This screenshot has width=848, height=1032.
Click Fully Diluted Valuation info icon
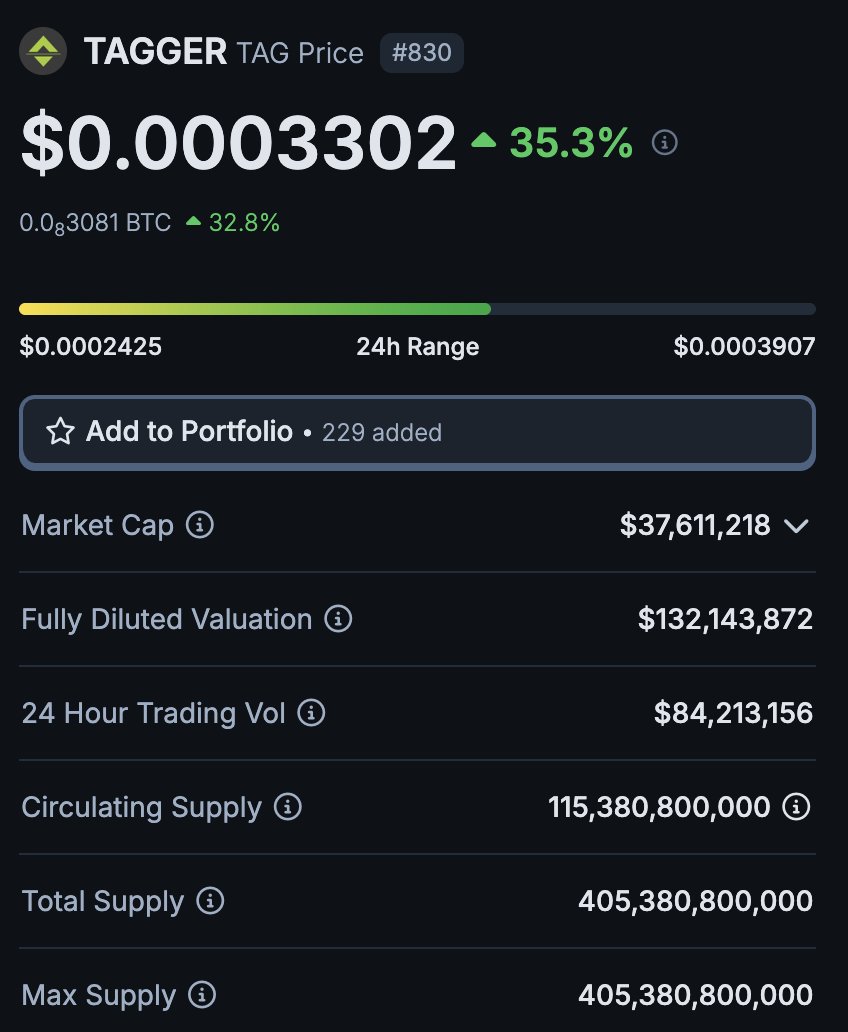(338, 619)
